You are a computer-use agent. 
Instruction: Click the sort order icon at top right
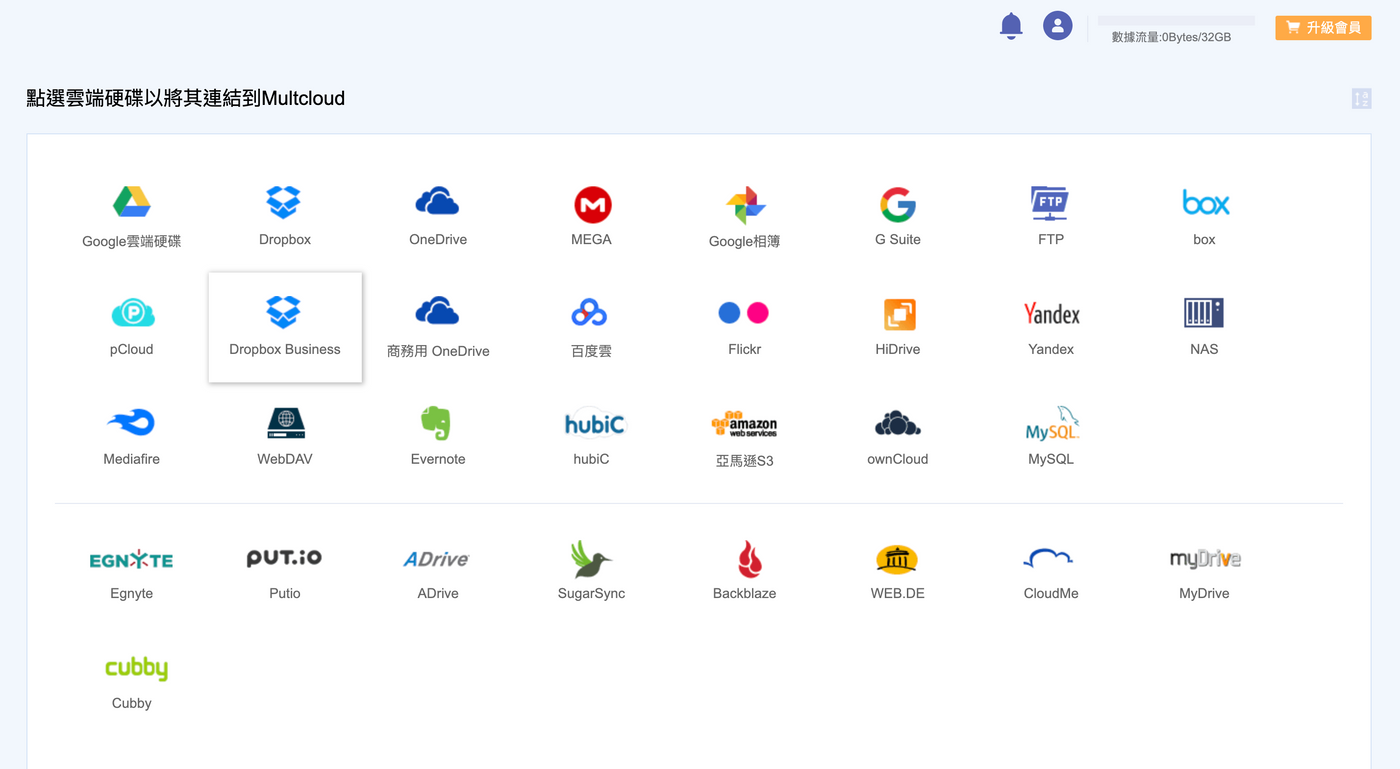click(1361, 98)
